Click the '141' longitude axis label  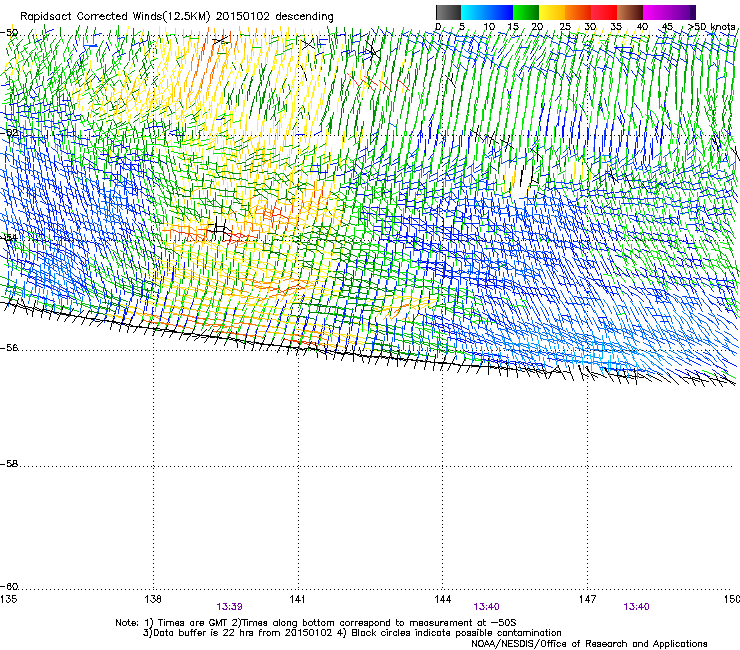tap(297, 599)
